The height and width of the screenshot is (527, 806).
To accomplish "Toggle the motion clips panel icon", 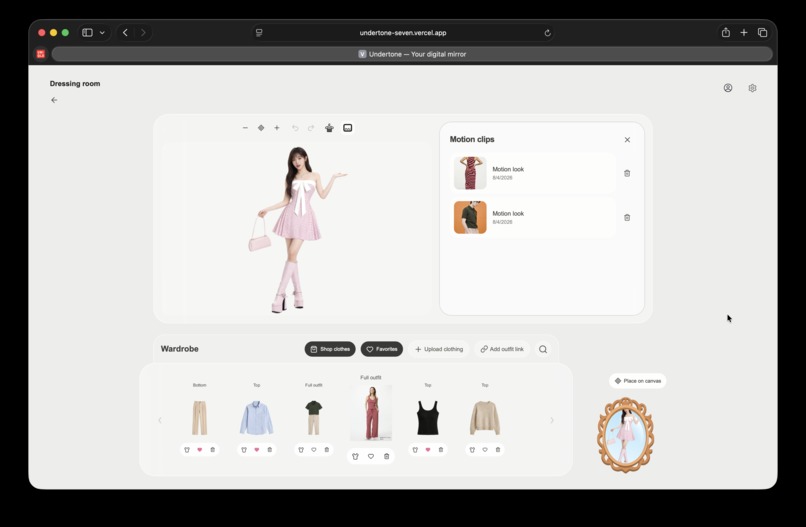I will tap(348, 128).
